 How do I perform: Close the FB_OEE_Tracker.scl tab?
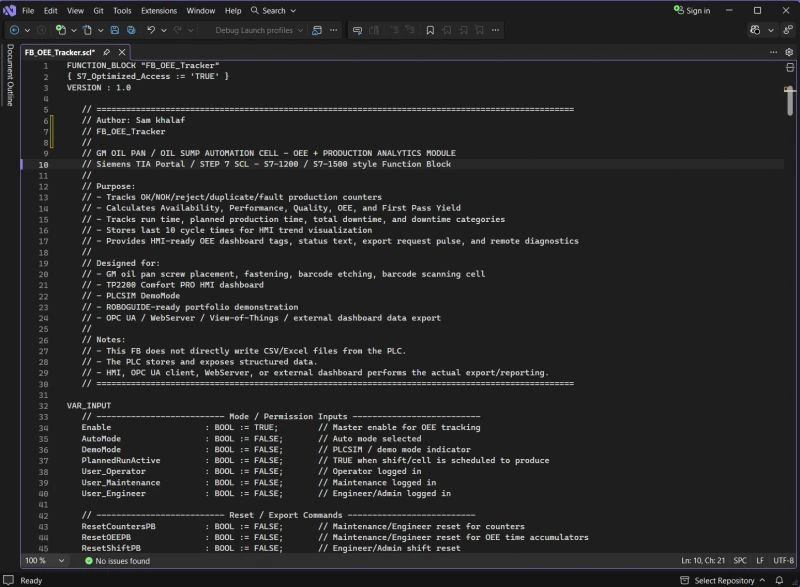pyautogui.click(x=122, y=52)
